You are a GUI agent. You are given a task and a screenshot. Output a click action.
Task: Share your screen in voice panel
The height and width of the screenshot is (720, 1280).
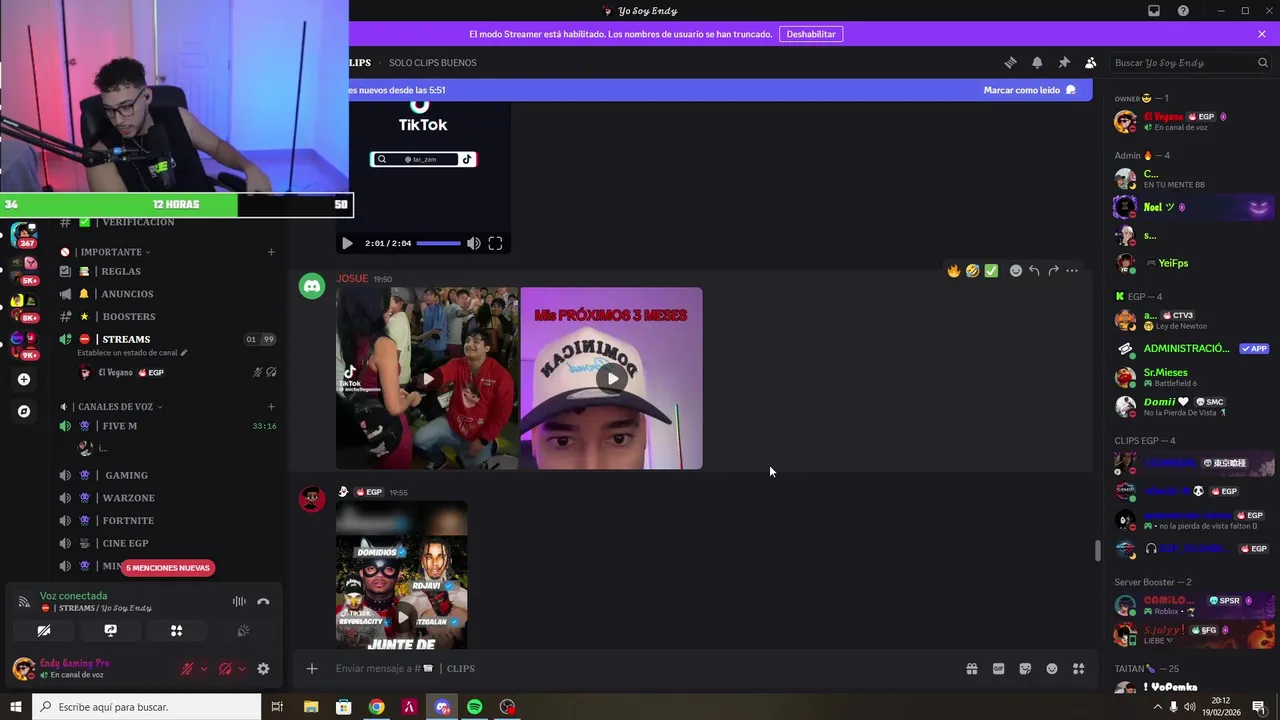pyautogui.click(x=110, y=631)
